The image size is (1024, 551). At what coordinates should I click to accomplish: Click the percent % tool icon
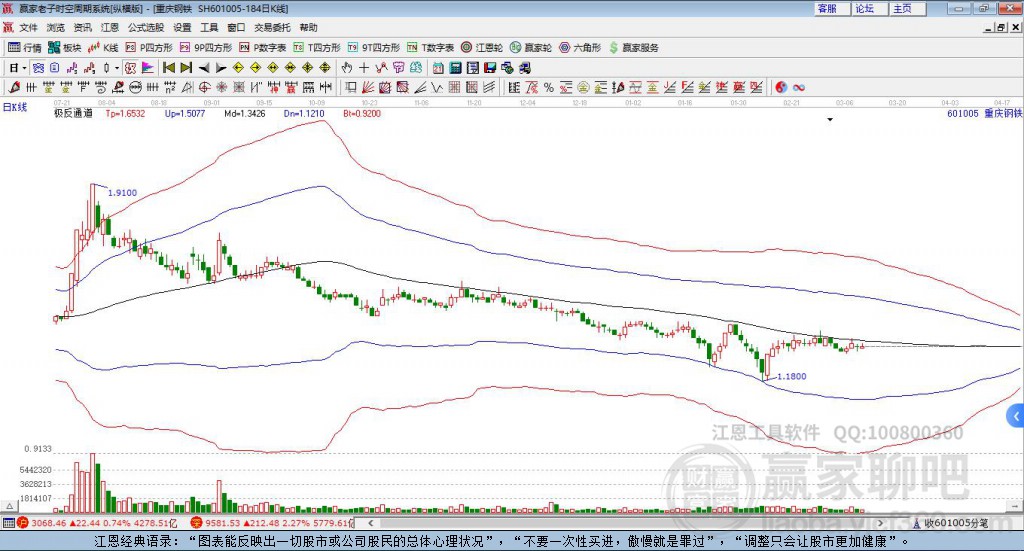(x=549, y=87)
